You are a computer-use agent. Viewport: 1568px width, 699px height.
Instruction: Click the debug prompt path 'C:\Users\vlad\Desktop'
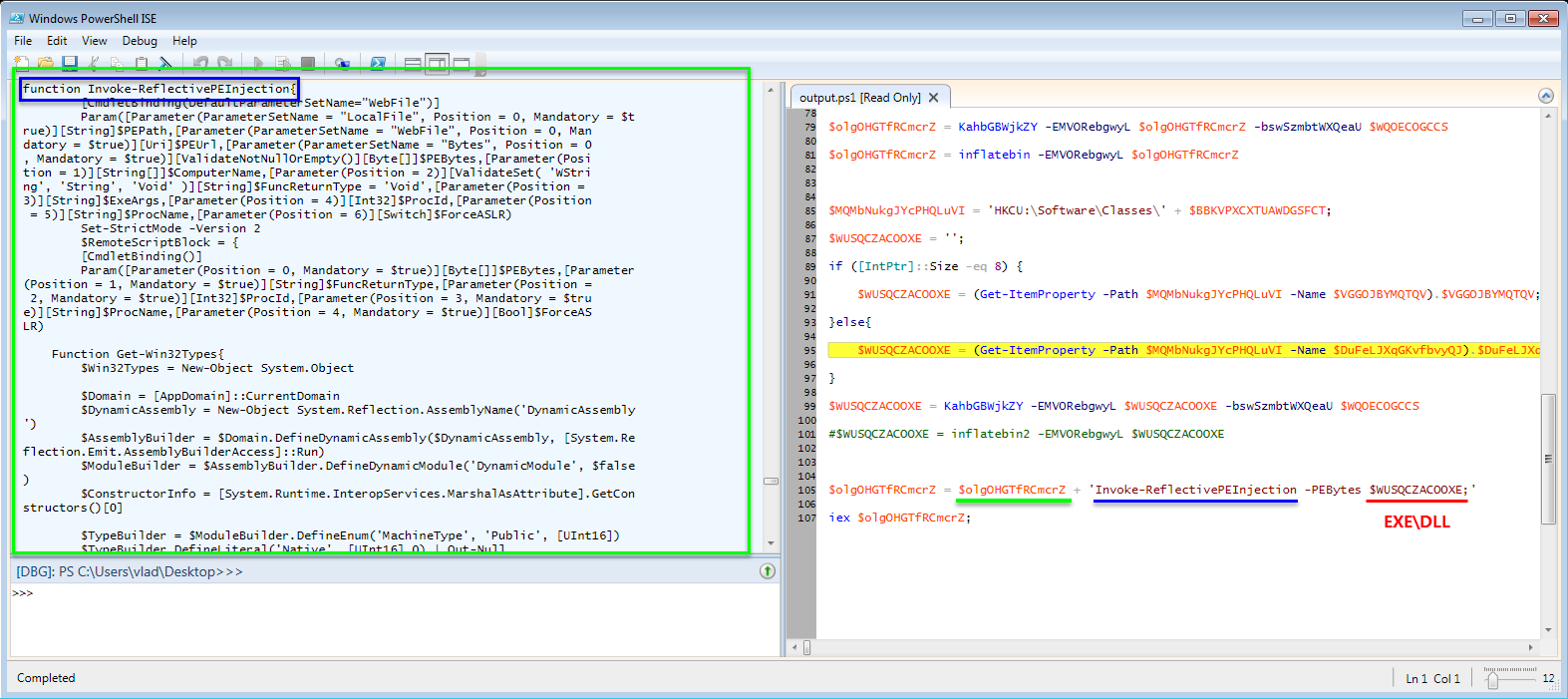[149, 571]
